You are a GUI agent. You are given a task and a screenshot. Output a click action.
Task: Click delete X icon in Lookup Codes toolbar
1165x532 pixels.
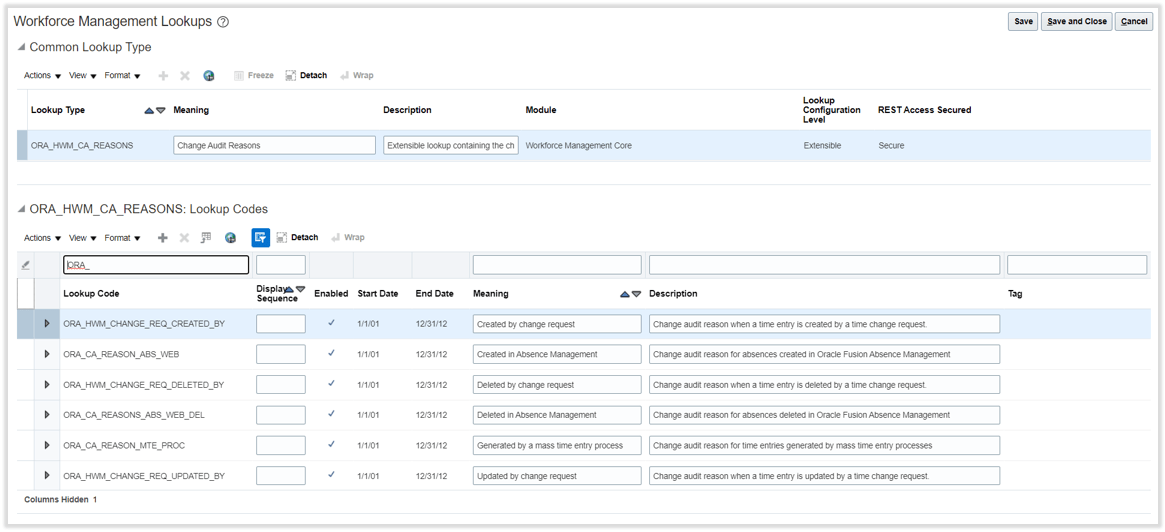point(185,238)
